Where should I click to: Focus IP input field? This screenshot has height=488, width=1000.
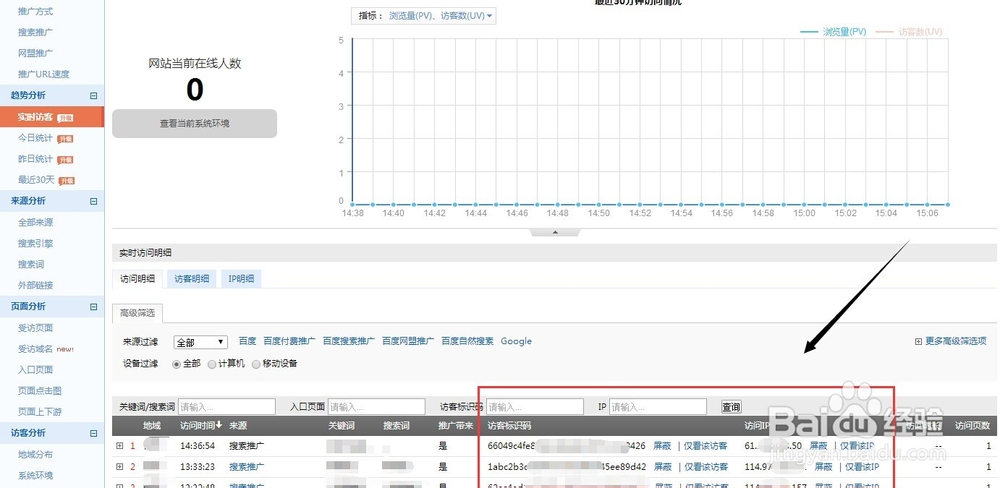coord(658,407)
